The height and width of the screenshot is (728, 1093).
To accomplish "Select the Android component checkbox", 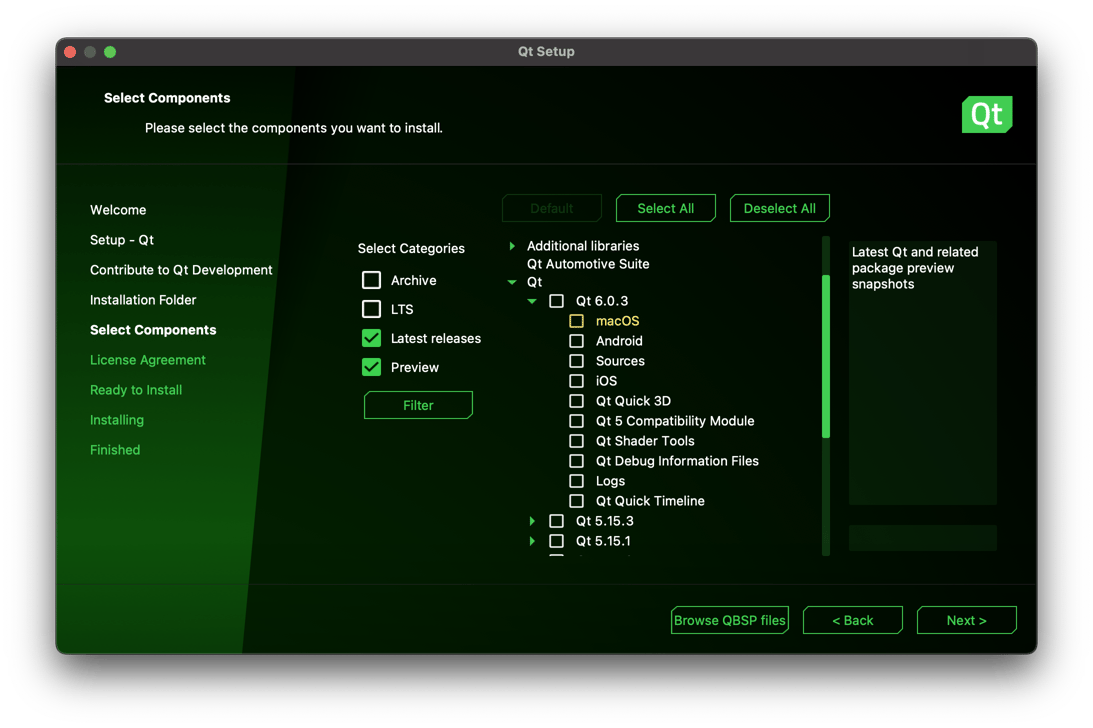I will pyautogui.click(x=577, y=341).
